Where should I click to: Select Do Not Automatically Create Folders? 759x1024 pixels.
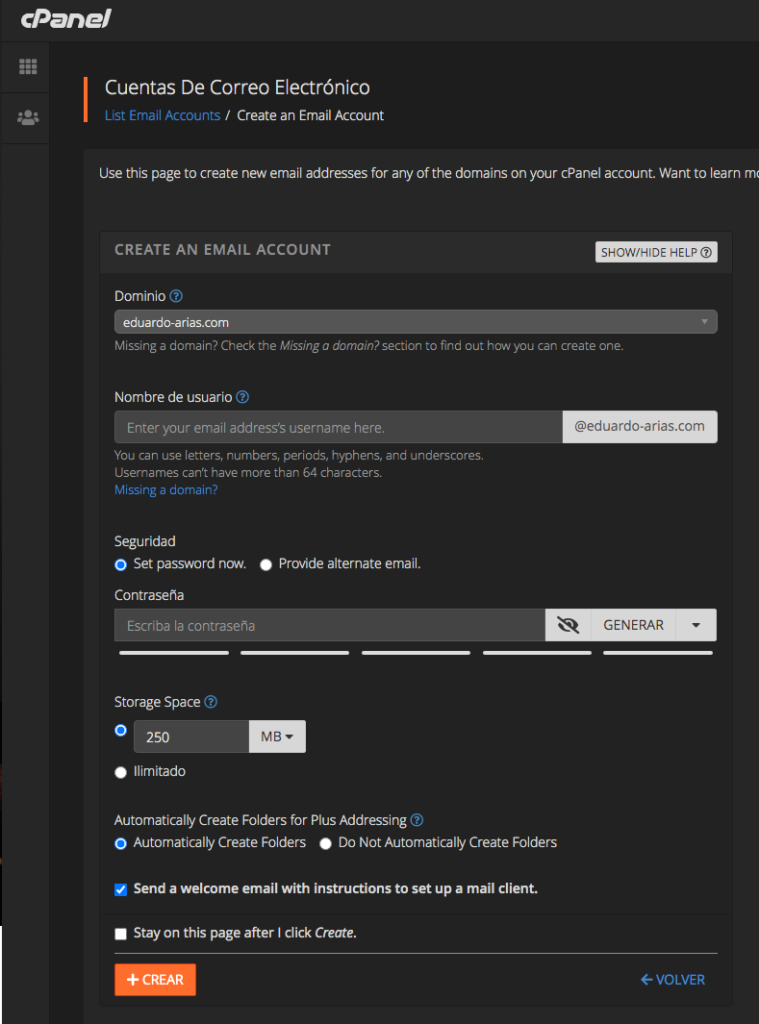325,844
